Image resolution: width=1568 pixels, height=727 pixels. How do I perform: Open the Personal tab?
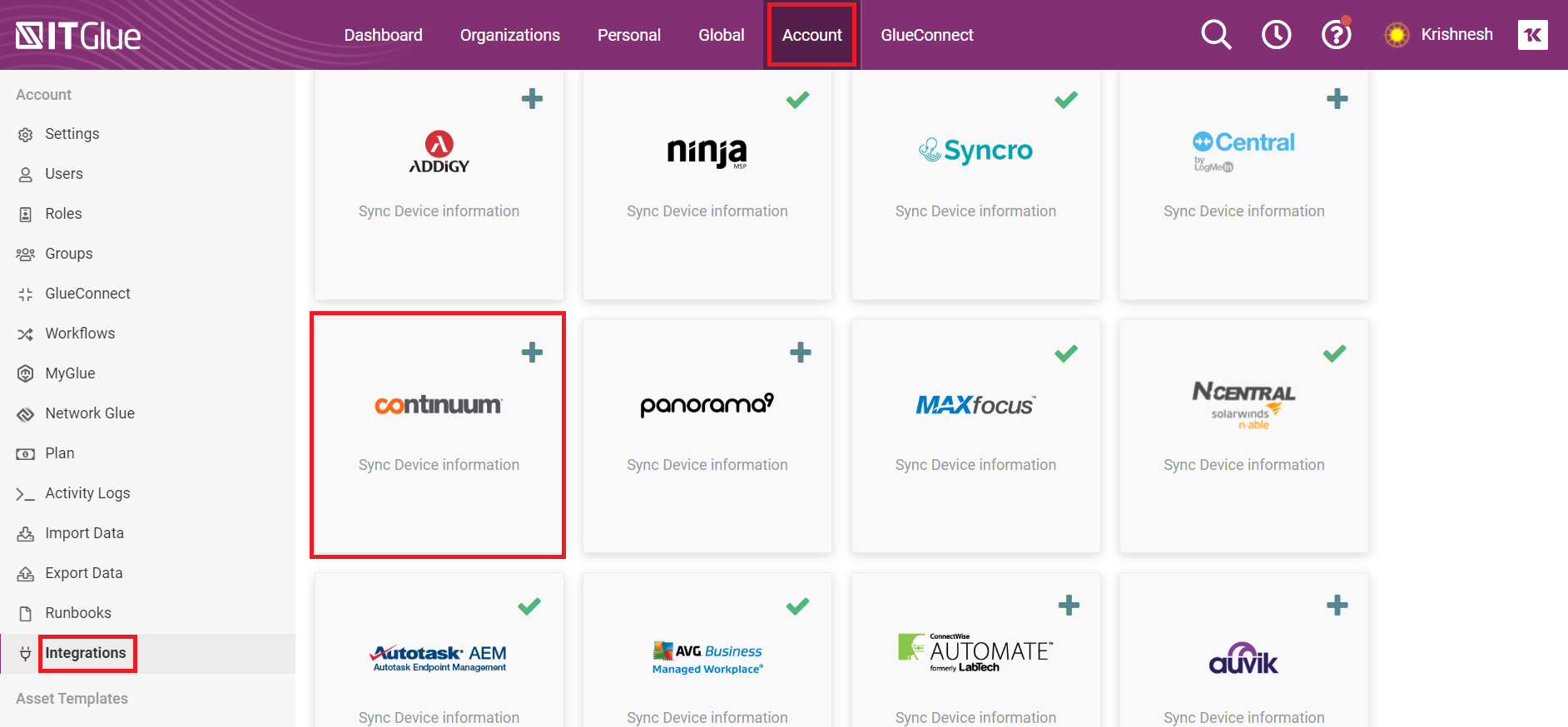(629, 35)
